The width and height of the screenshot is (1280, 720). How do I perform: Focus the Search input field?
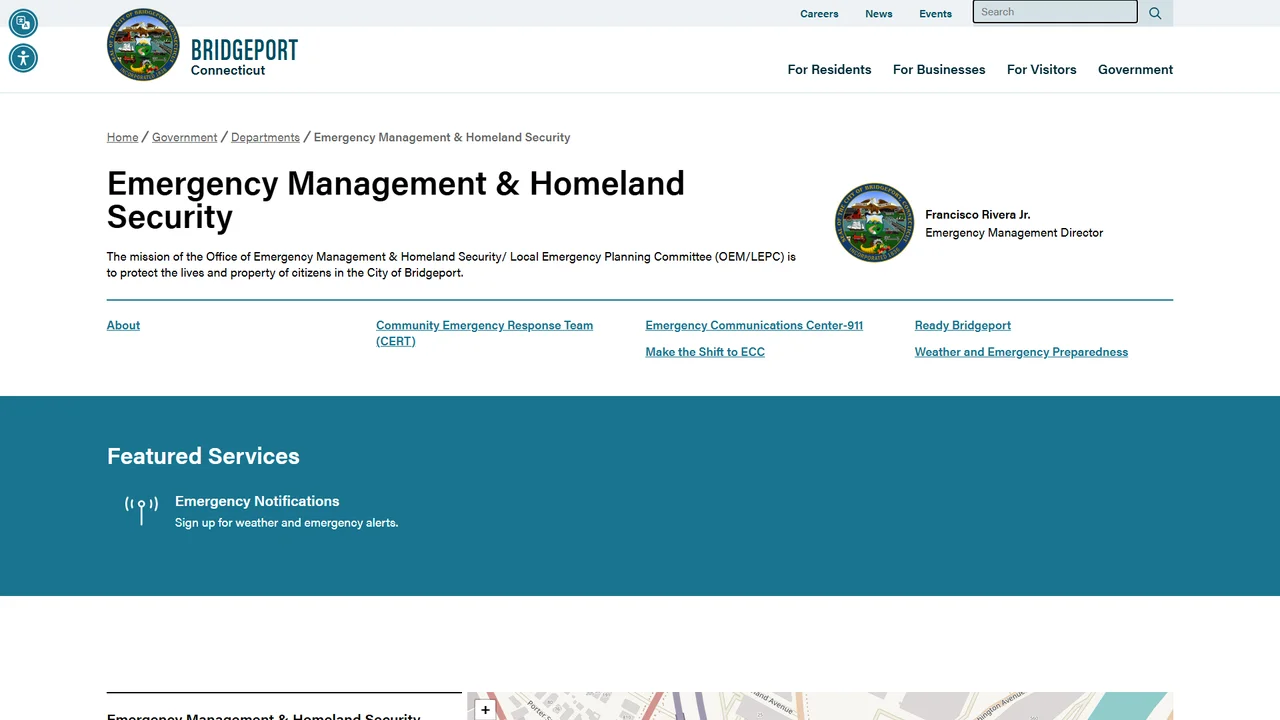pos(1055,12)
